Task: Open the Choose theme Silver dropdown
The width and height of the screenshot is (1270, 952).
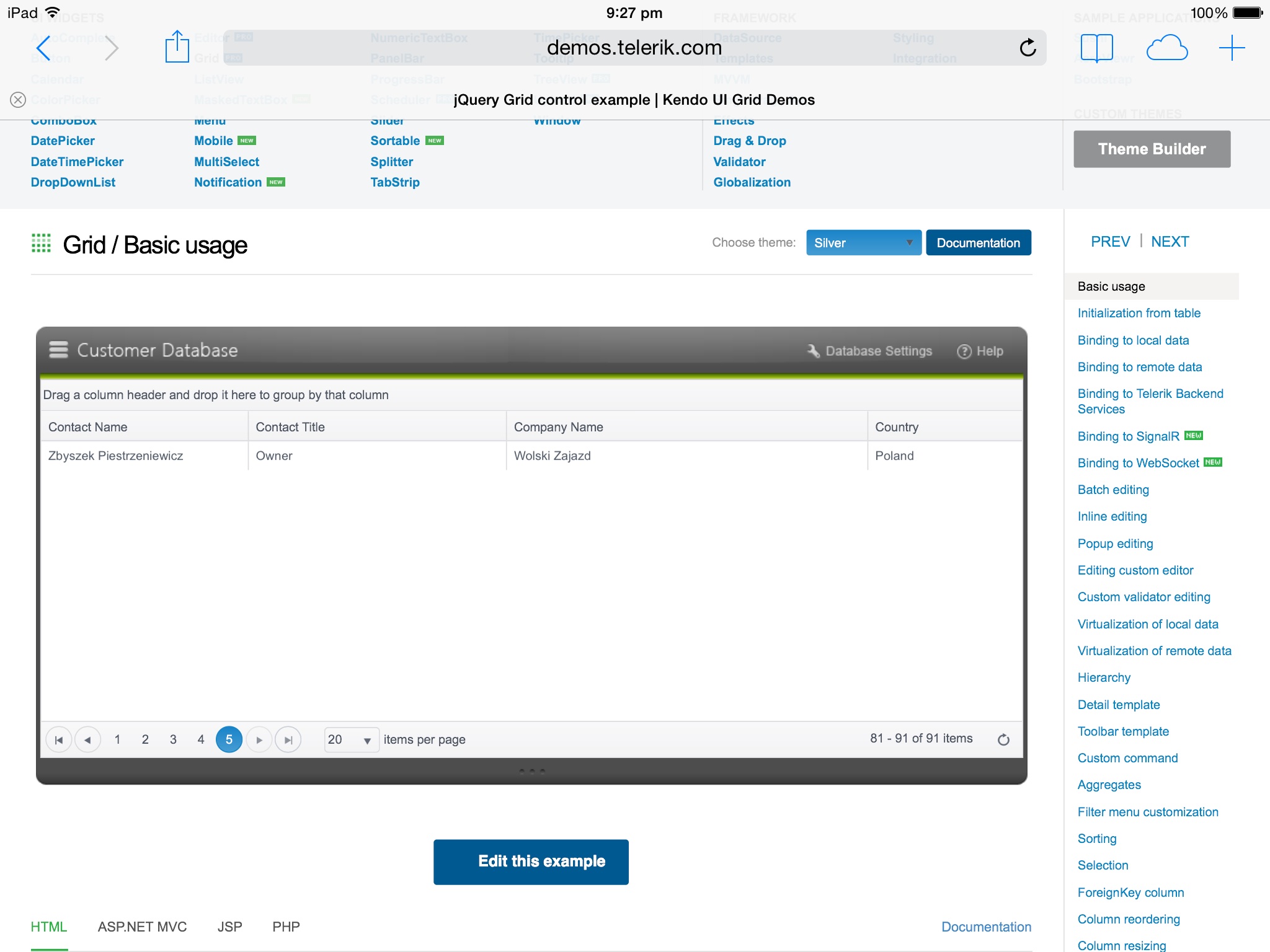Action: (x=863, y=243)
